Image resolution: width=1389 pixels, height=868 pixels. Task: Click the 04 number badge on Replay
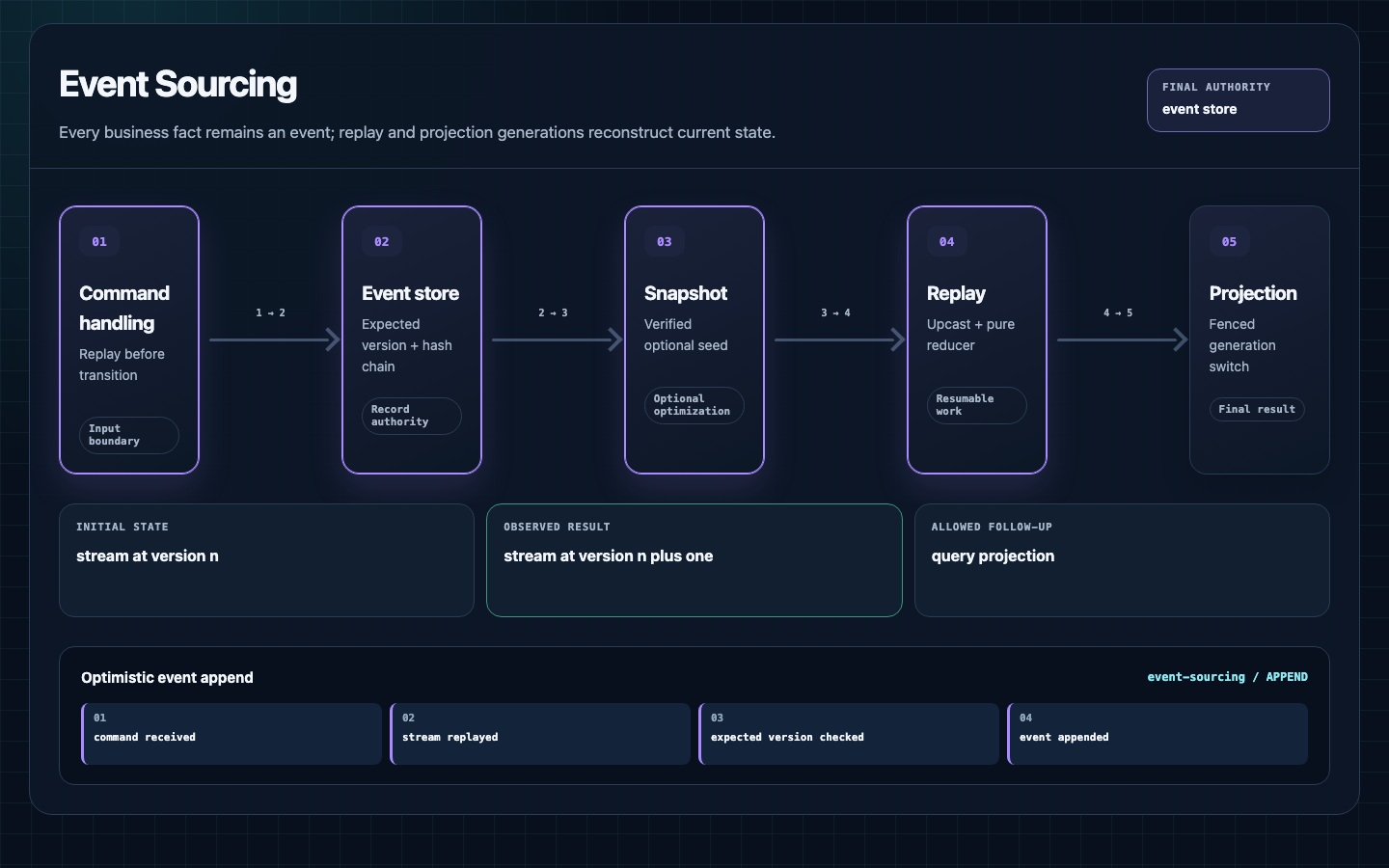click(947, 241)
